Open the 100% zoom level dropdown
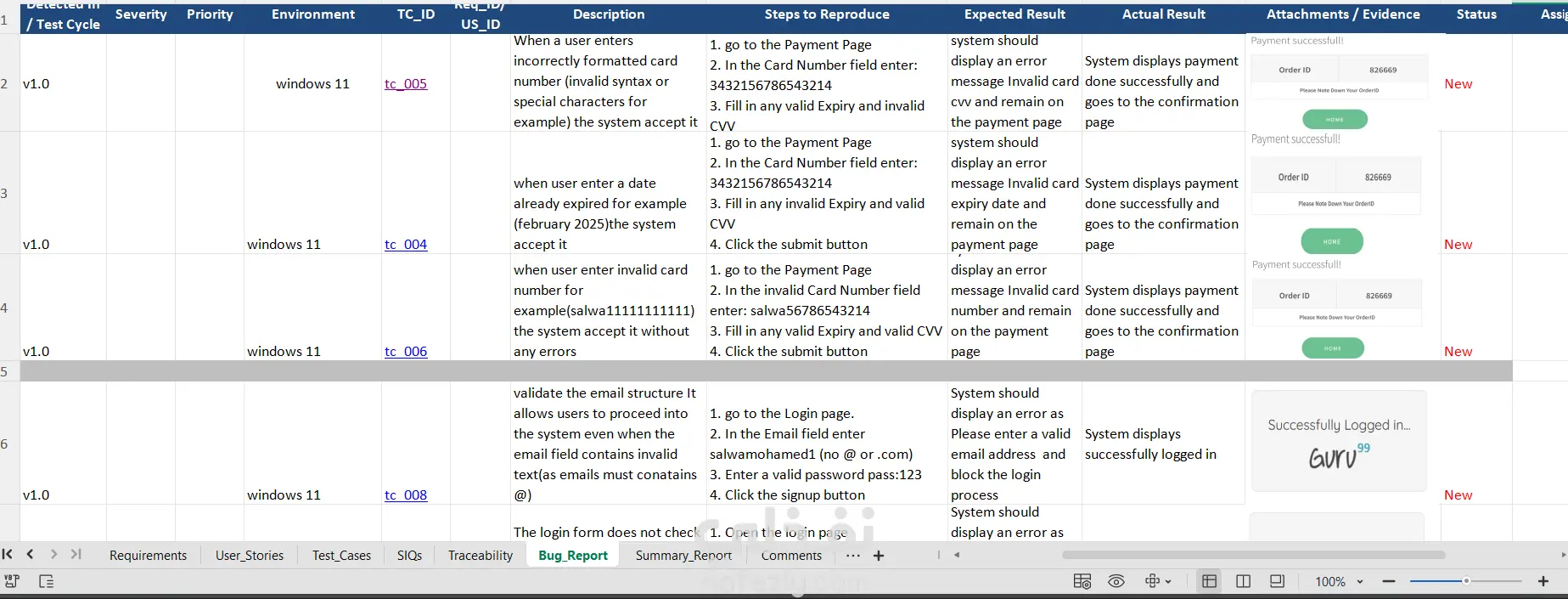Image resolution: width=1568 pixels, height=599 pixels. [x=1339, y=582]
